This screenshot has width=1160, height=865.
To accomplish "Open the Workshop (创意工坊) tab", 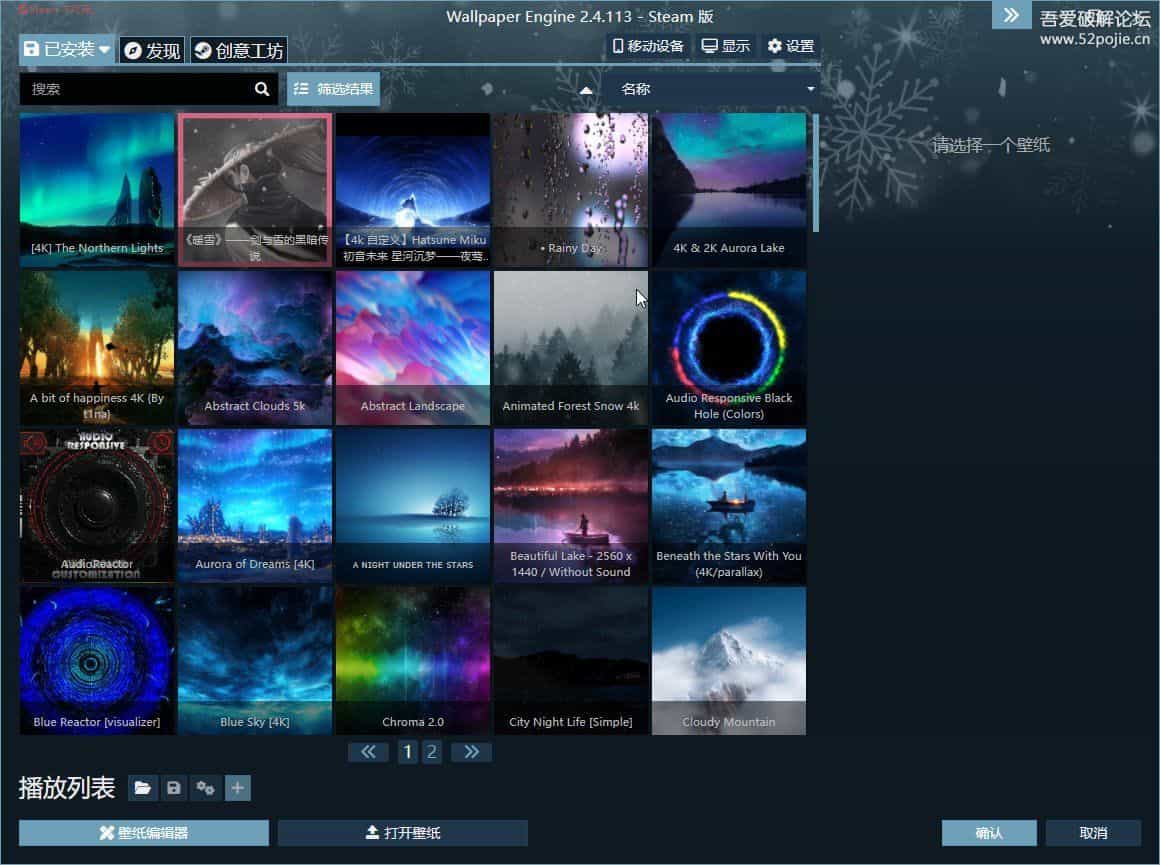I will point(238,50).
